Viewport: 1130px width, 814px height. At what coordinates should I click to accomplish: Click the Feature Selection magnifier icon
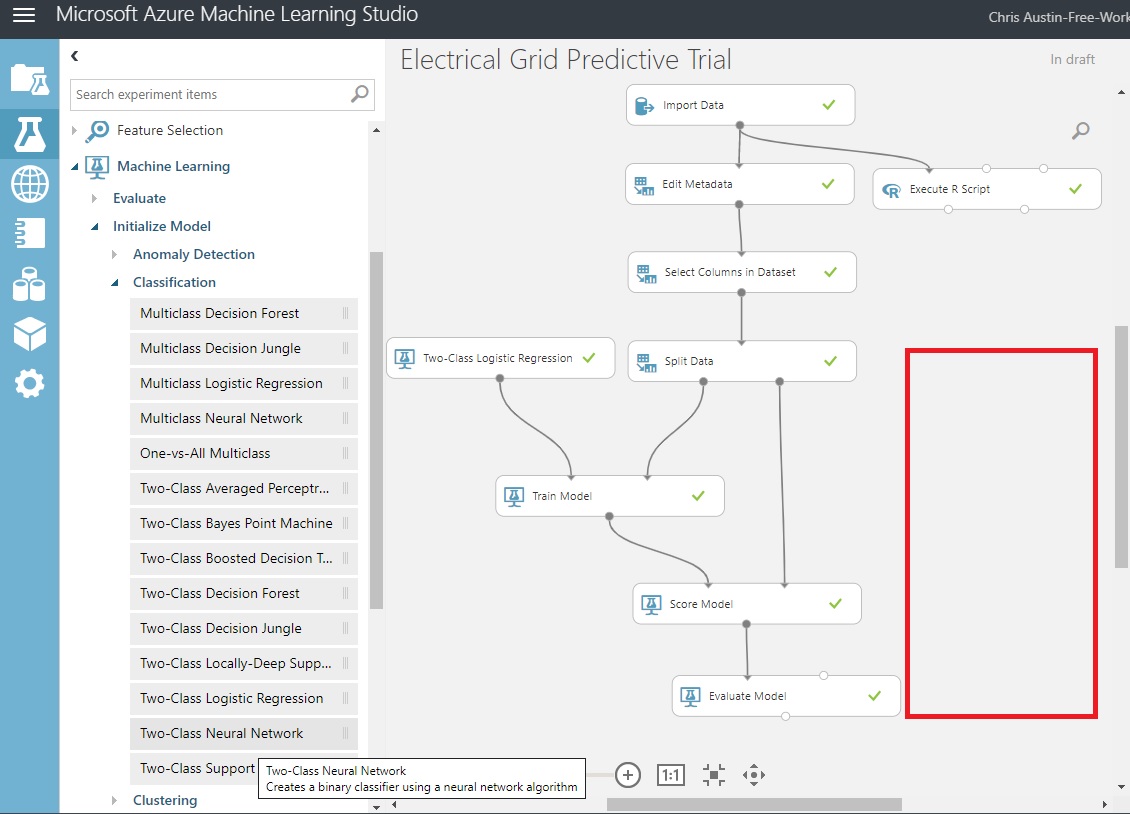[97, 131]
